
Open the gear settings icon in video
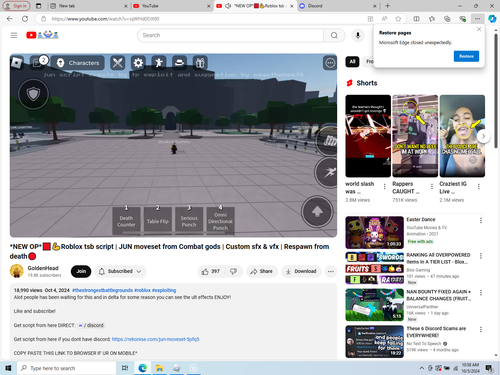coord(138,63)
